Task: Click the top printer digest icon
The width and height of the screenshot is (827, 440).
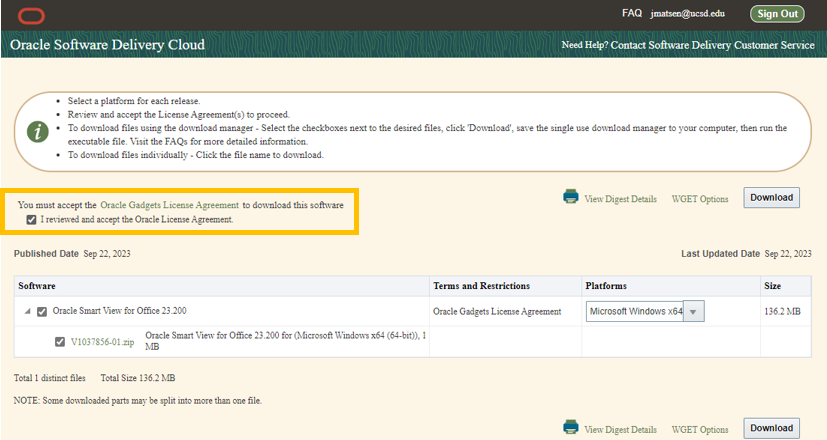Action: [571, 197]
